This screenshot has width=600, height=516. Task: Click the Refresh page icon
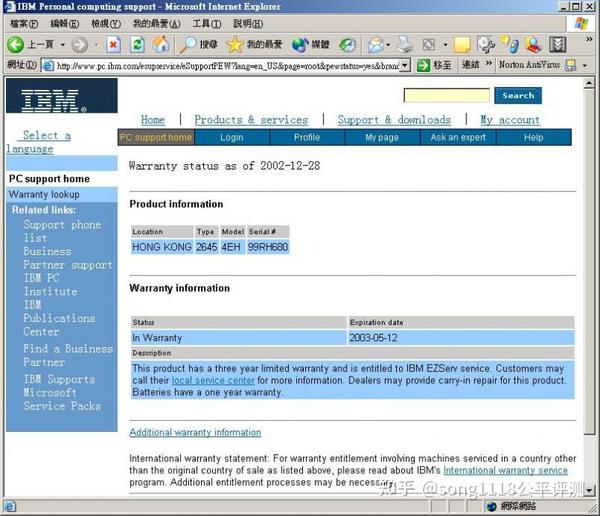[137, 45]
